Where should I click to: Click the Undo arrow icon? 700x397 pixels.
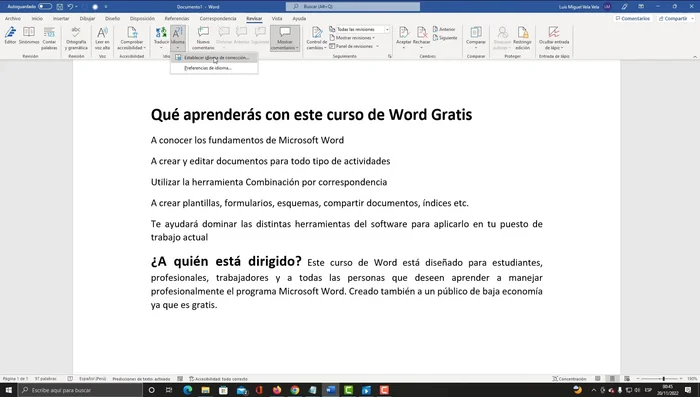[x=70, y=7]
